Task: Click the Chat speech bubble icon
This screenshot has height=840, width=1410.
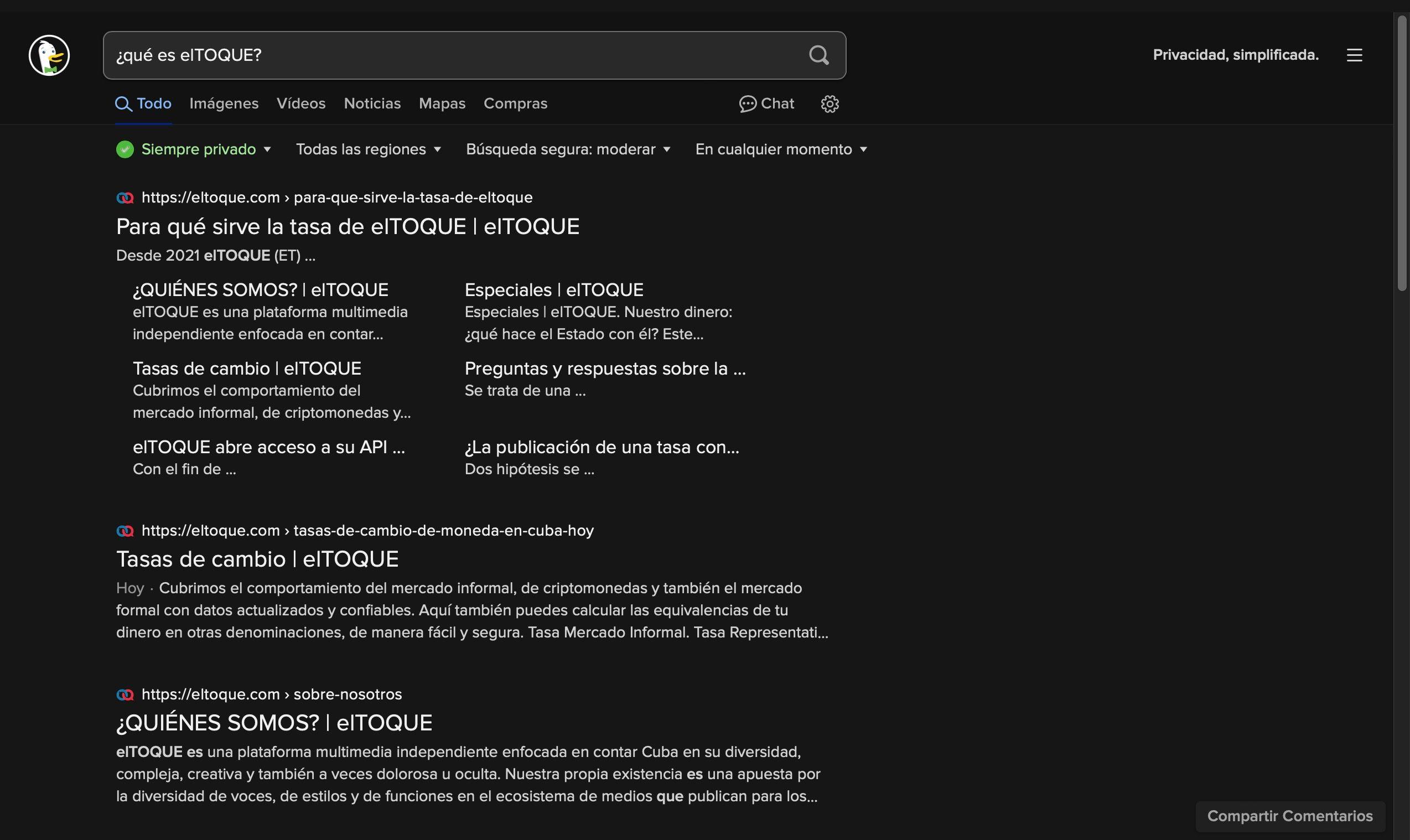Action: [747, 103]
